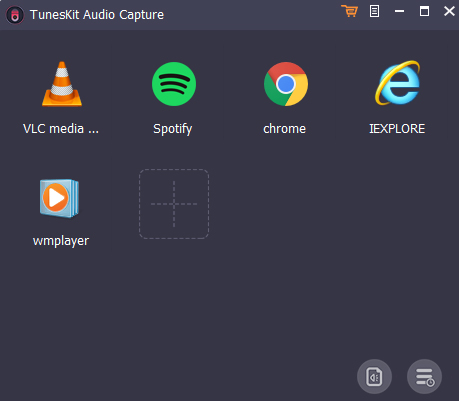Viewport: 459px width, 401px height.
Task: Click the 'IEXPLORE' label text
Action: tap(397, 129)
